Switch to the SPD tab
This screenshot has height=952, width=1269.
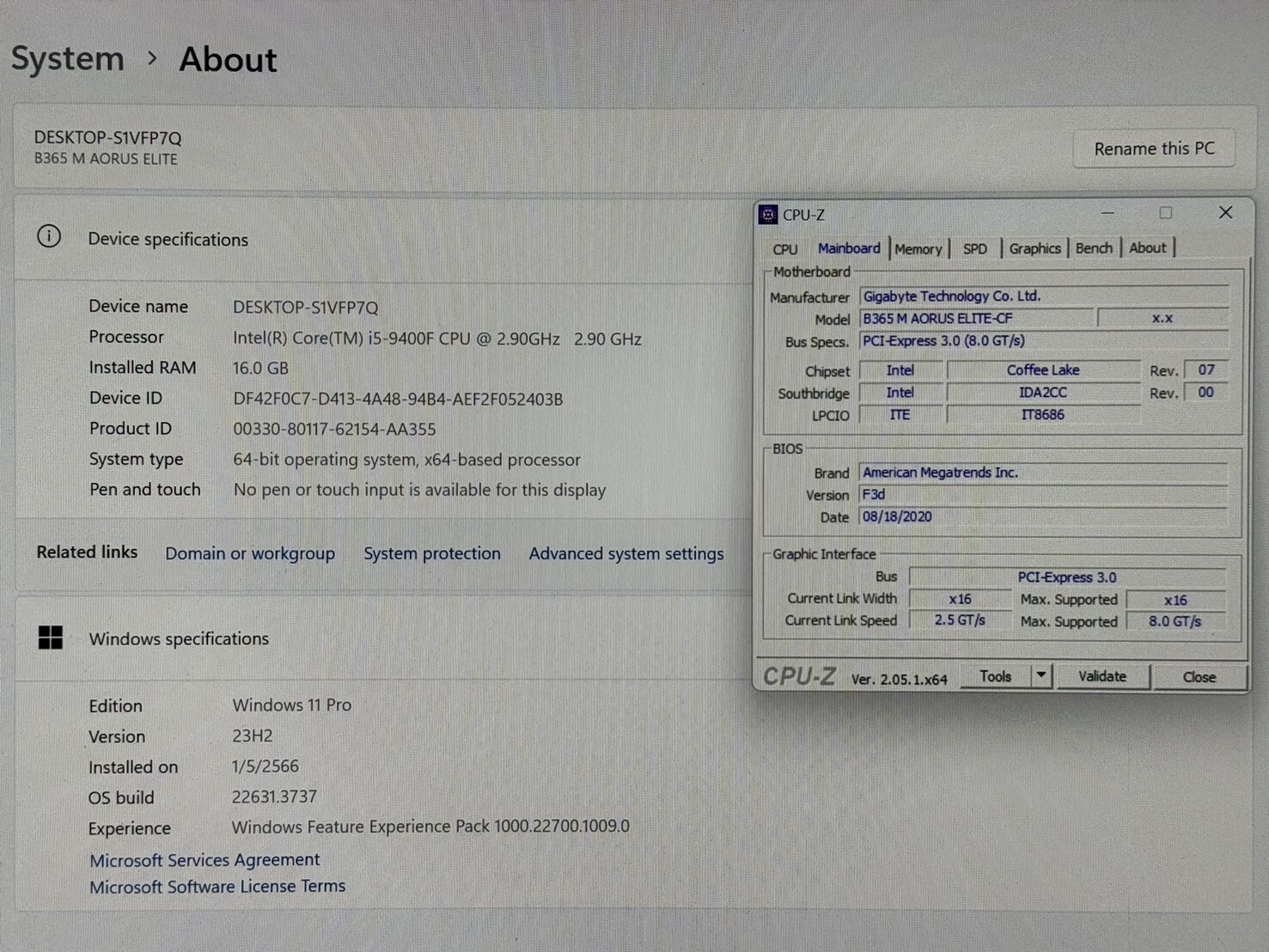(974, 249)
